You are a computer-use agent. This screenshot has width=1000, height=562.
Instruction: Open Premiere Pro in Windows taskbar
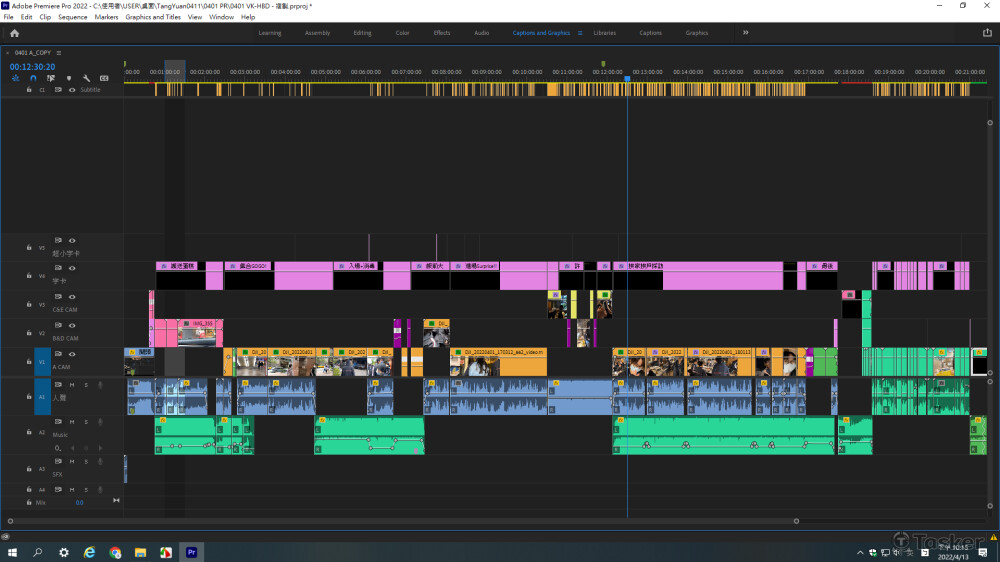192,551
